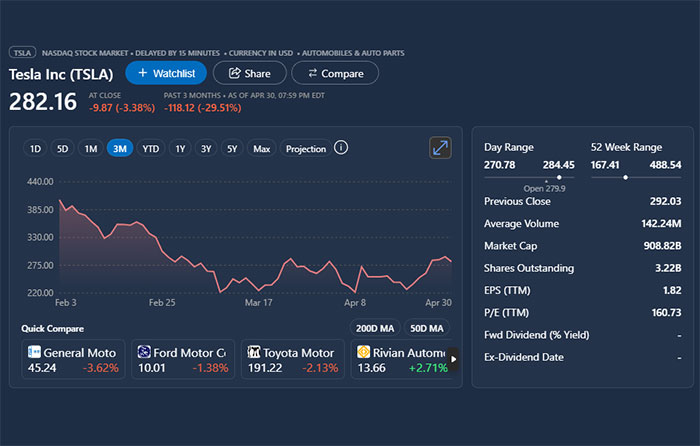Viewport: 700px width, 446px height.
Task: Click the General Motors logo icon
Action: pos(34,352)
